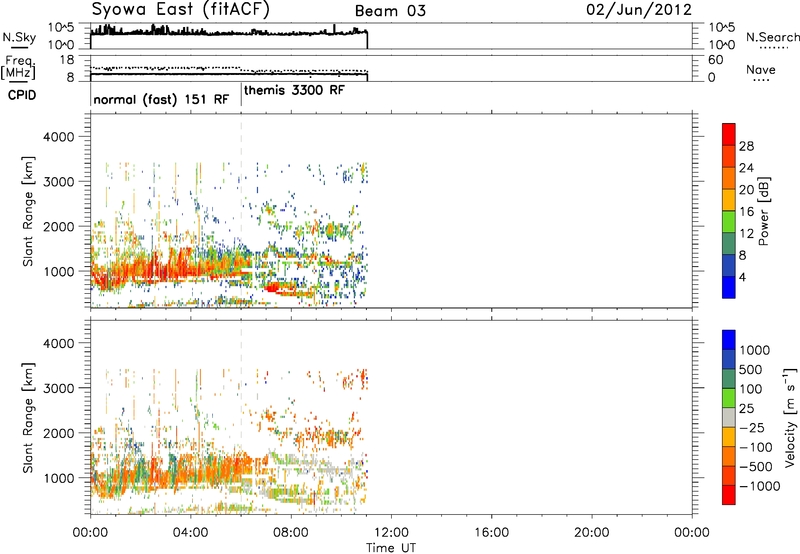Click the 'Power [dB]' colorbar label
The height and width of the screenshot is (554, 800).
(x=763, y=211)
